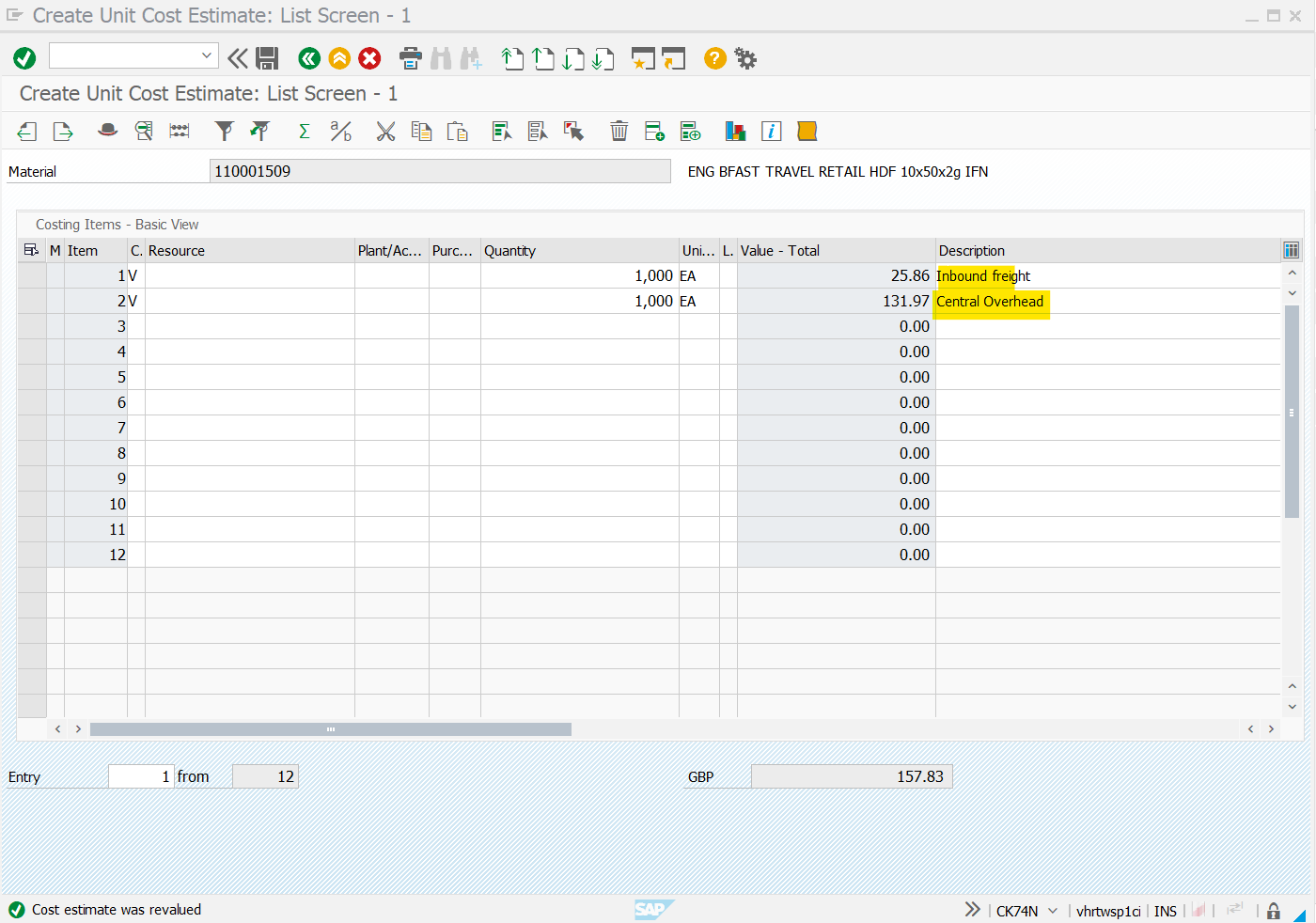The image size is (1316, 923).
Task: Open the command field dropdown
Action: pyautogui.click(x=207, y=56)
